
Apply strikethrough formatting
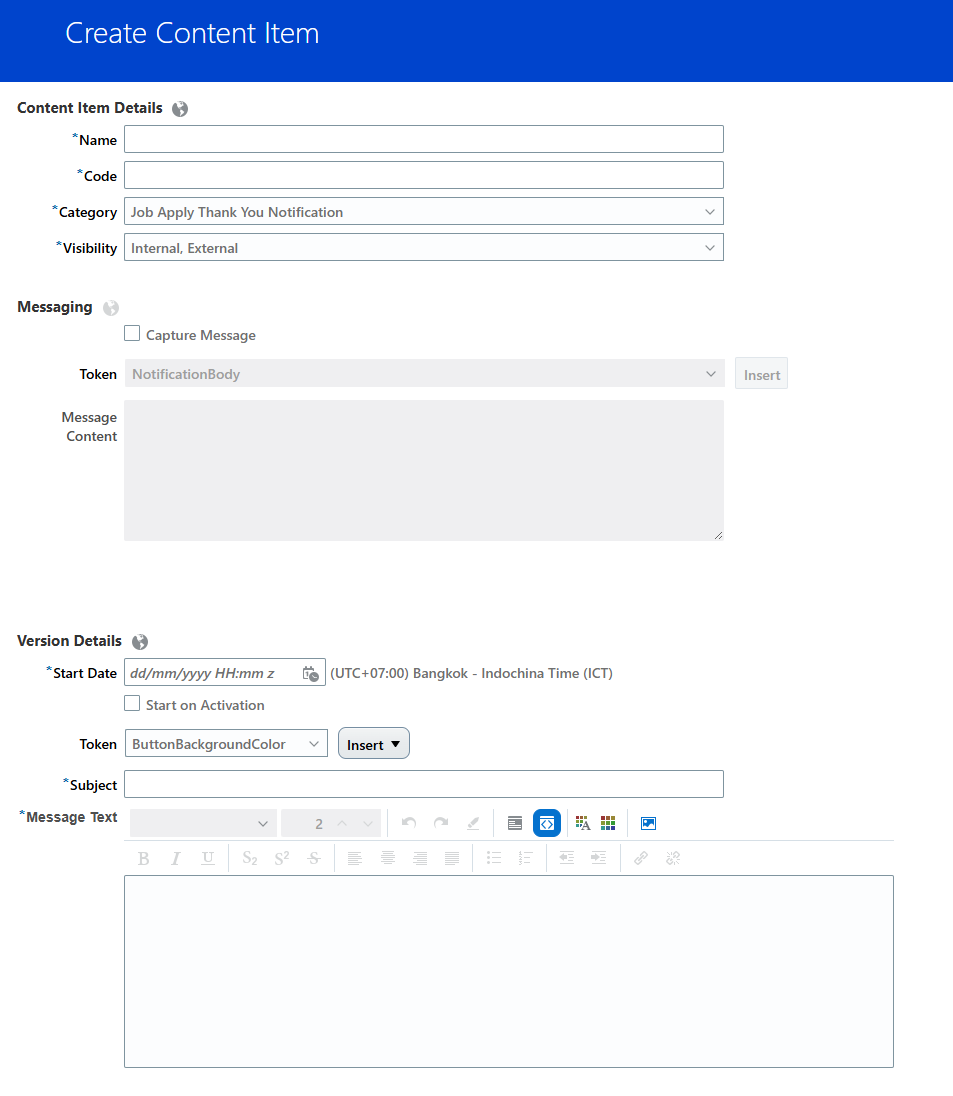[314, 858]
